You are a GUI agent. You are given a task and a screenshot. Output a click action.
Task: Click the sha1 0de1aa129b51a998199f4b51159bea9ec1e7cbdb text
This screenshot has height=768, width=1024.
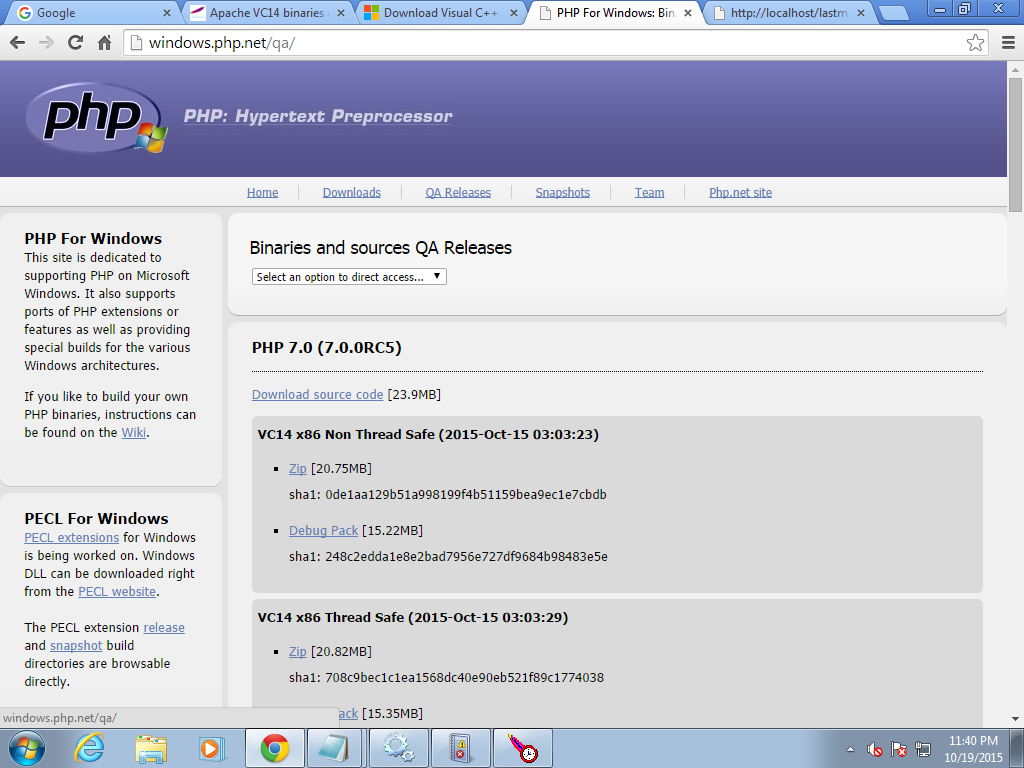448,495
